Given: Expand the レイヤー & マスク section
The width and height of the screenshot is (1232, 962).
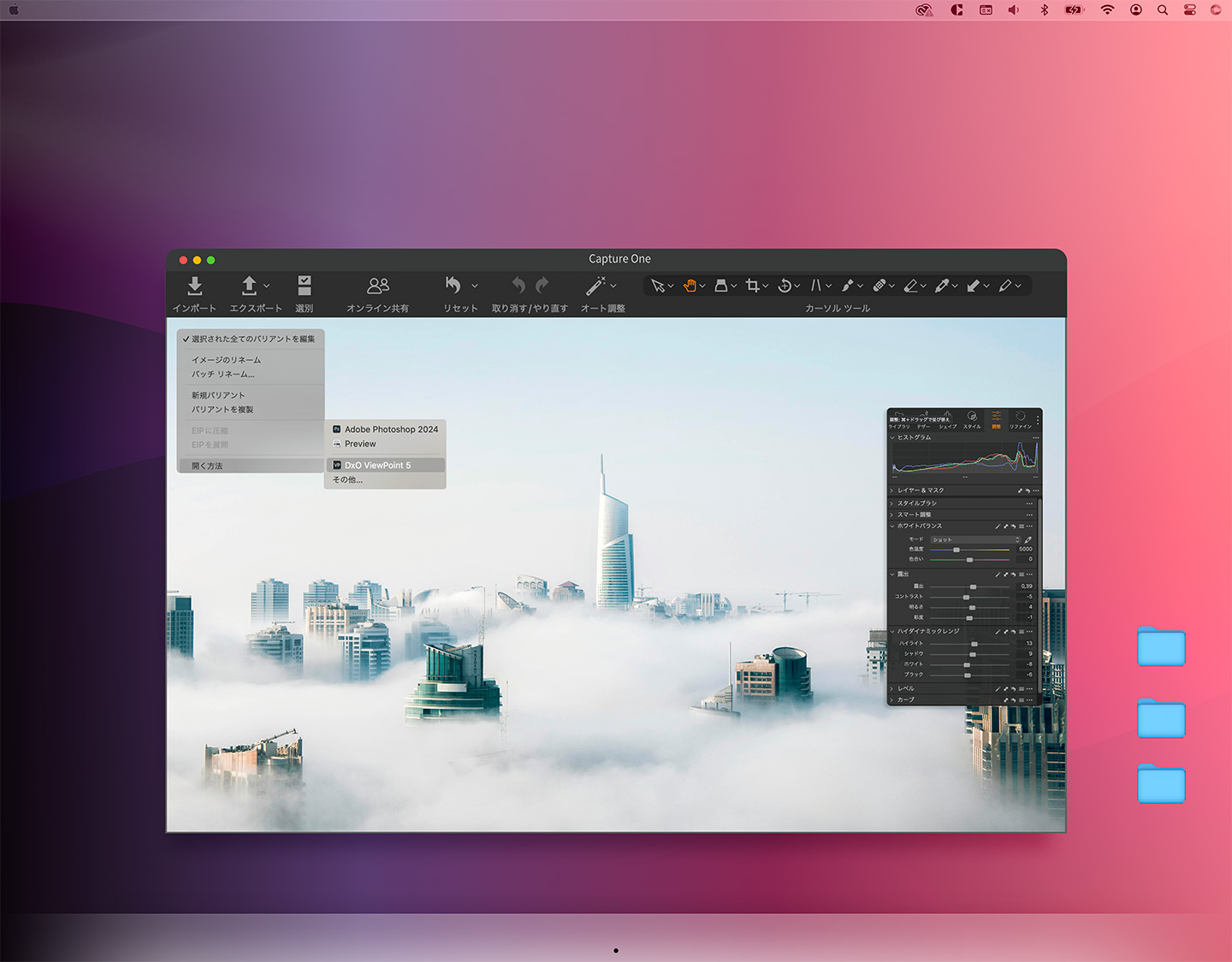Looking at the screenshot, I should click(x=892, y=491).
